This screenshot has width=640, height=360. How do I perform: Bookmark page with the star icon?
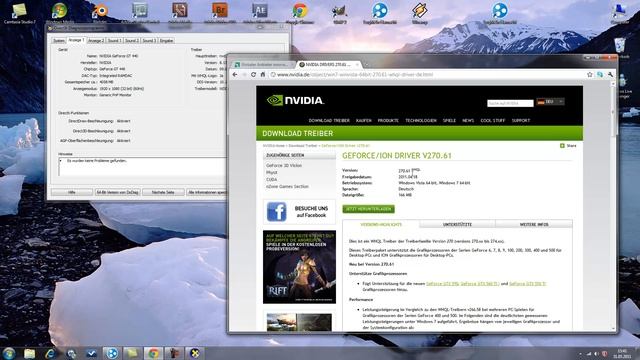(589, 75)
